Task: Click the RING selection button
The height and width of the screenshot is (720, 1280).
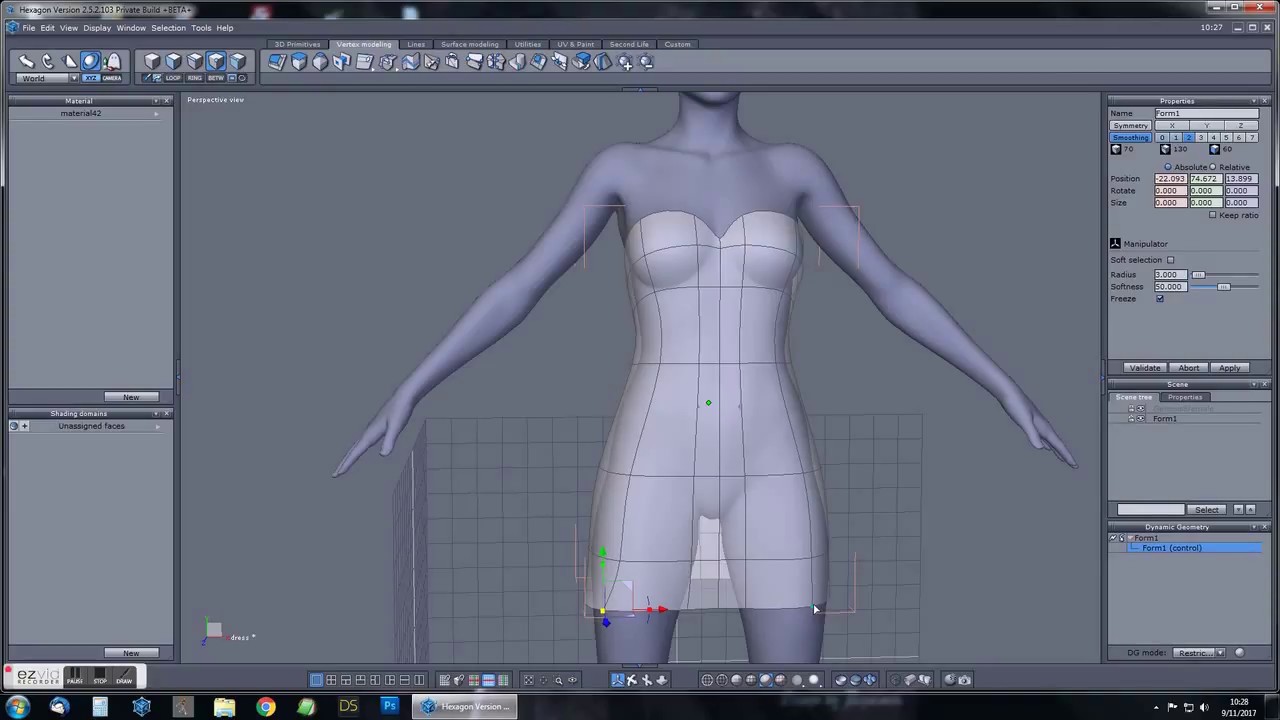Action: pos(194,78)
